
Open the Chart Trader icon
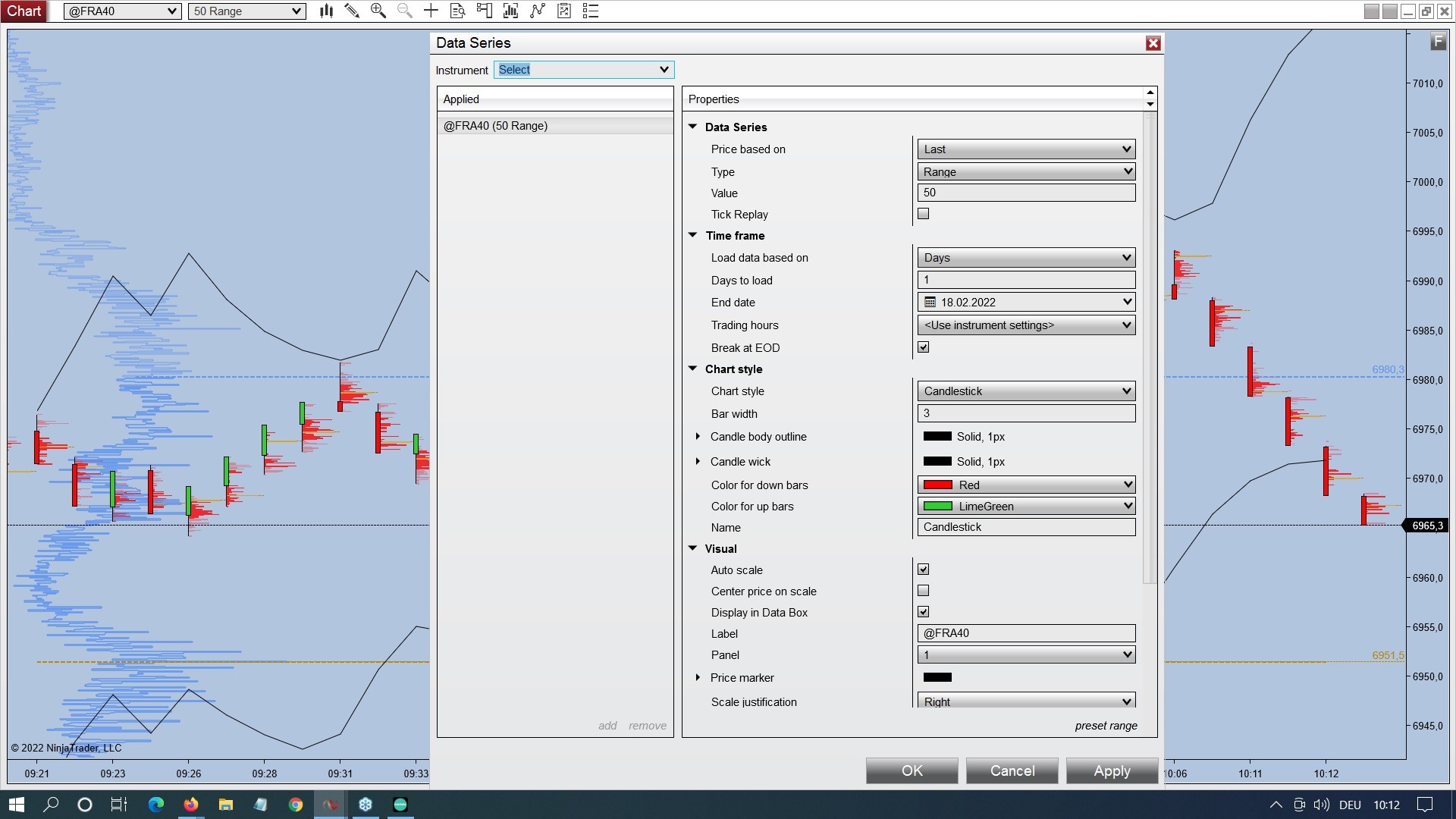[485, 11]
